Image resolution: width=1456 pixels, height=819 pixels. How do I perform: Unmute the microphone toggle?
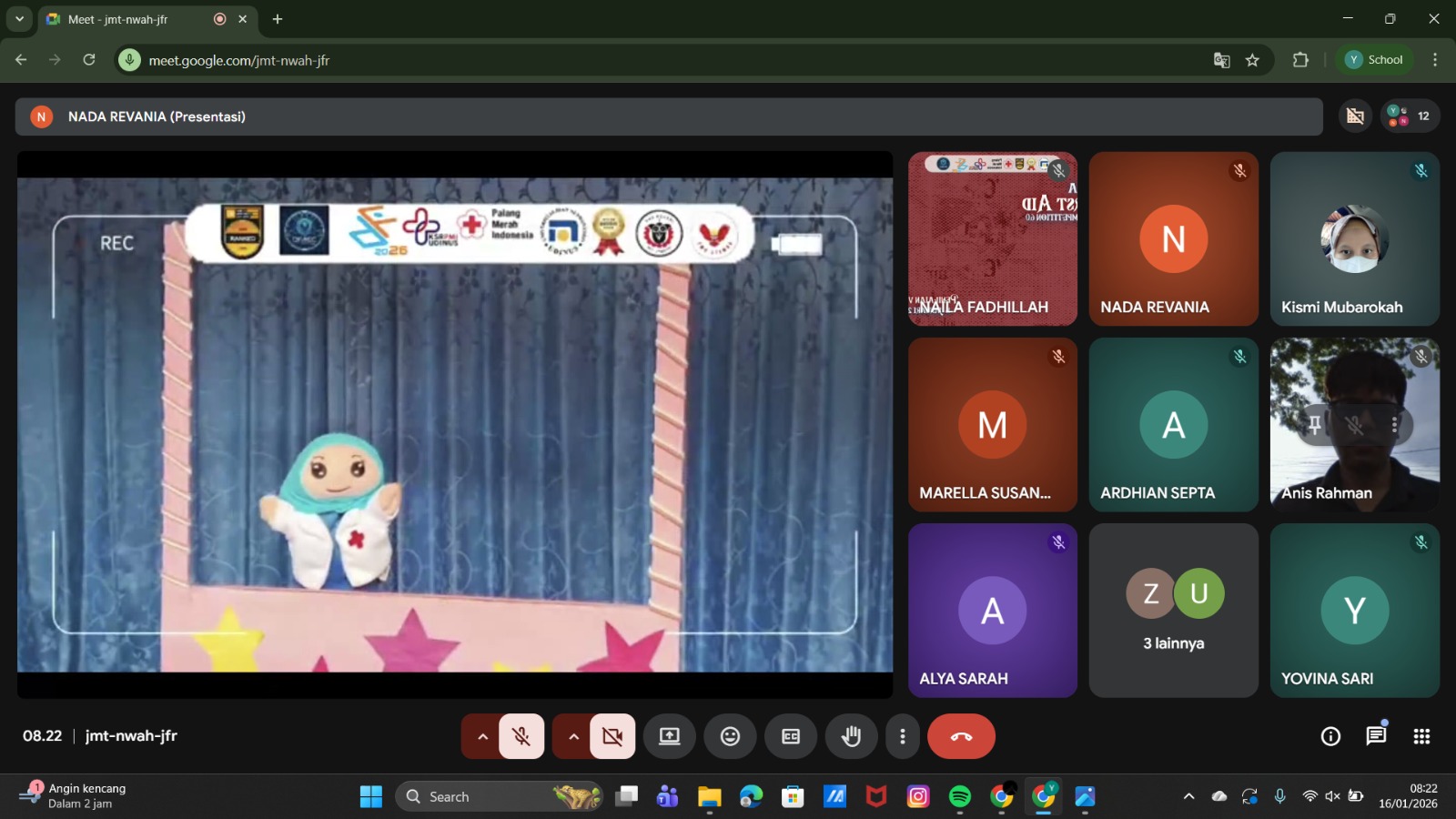click(x=521, y=736)
